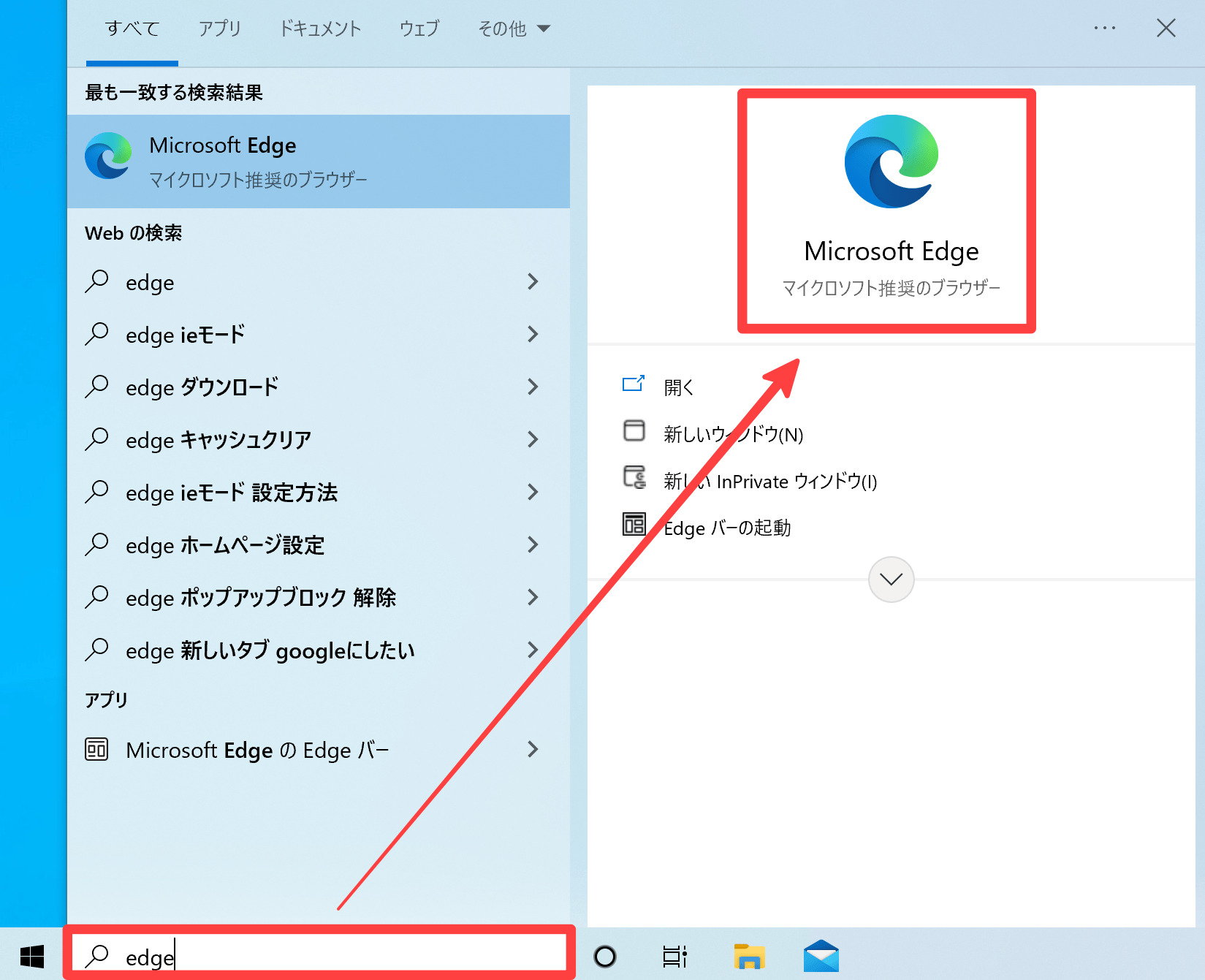Click the InPrivate window icon
The width and height of the screenshot is (1205, 980).
634,477
